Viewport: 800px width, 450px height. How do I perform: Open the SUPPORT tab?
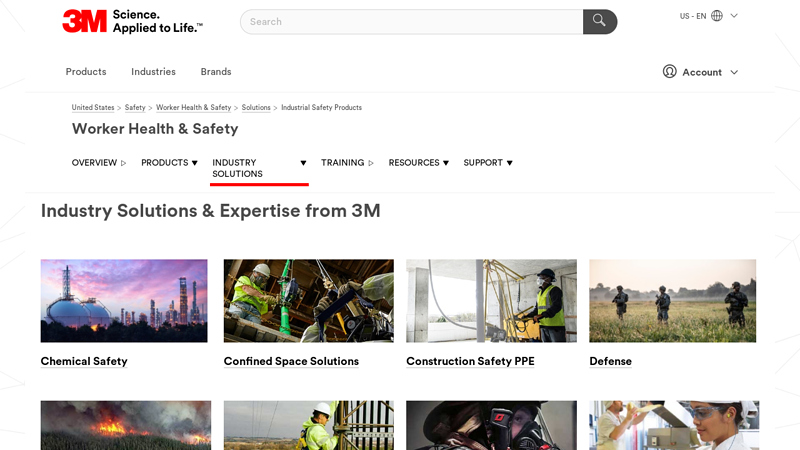click(x=483, y=163)
